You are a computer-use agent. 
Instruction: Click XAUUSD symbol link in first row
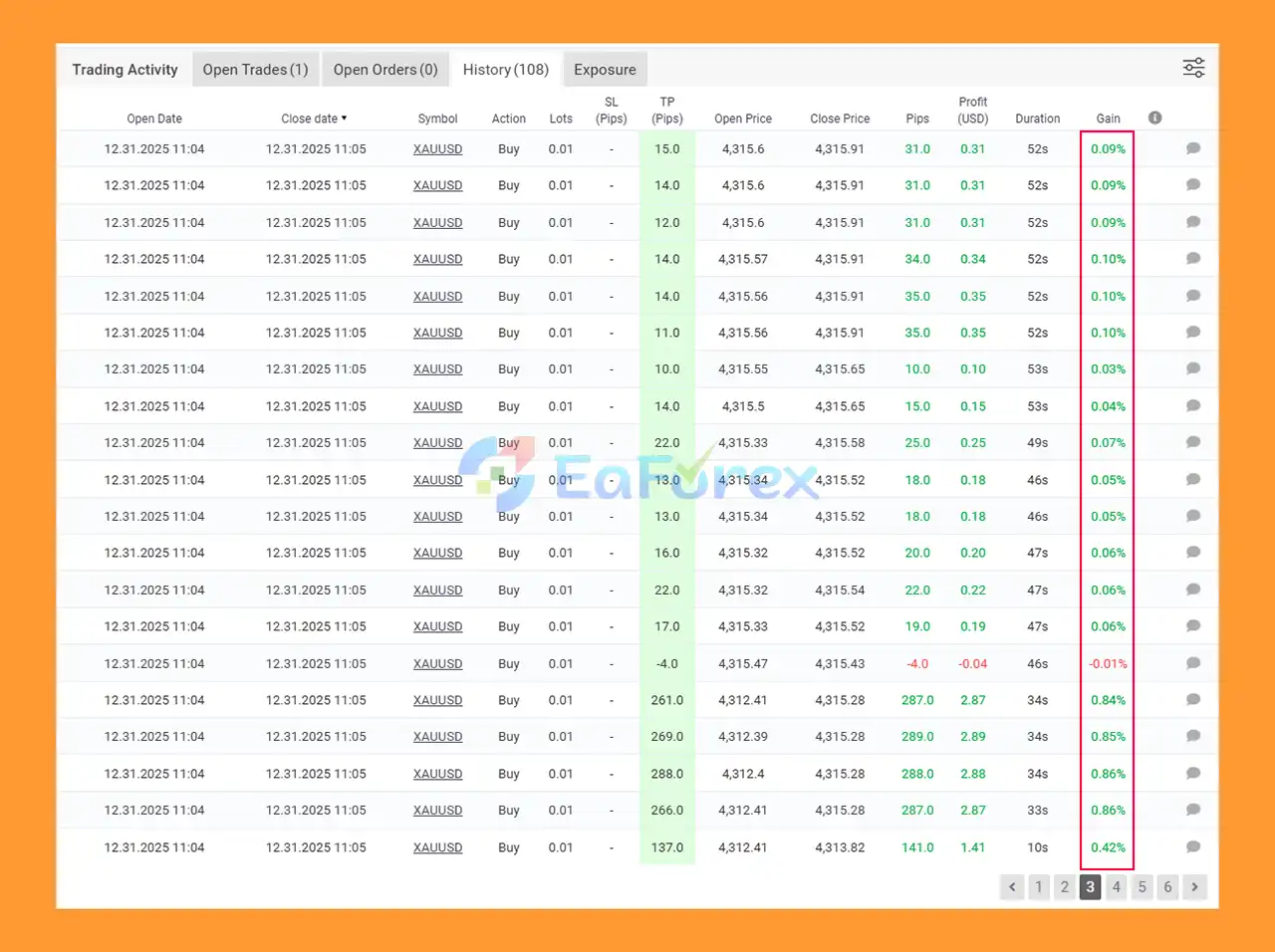437,149
